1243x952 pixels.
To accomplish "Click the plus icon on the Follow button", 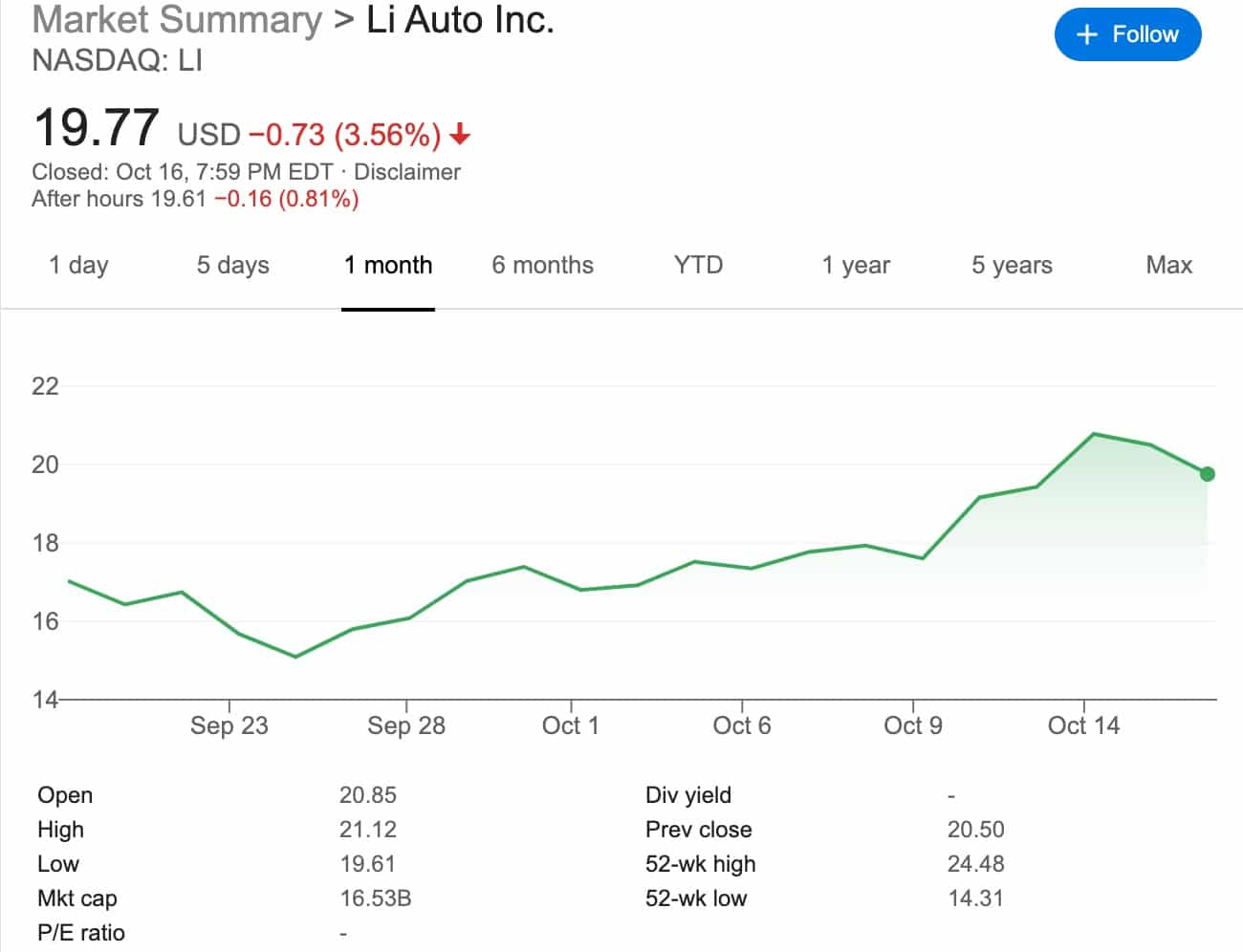I will (1085, 34).
